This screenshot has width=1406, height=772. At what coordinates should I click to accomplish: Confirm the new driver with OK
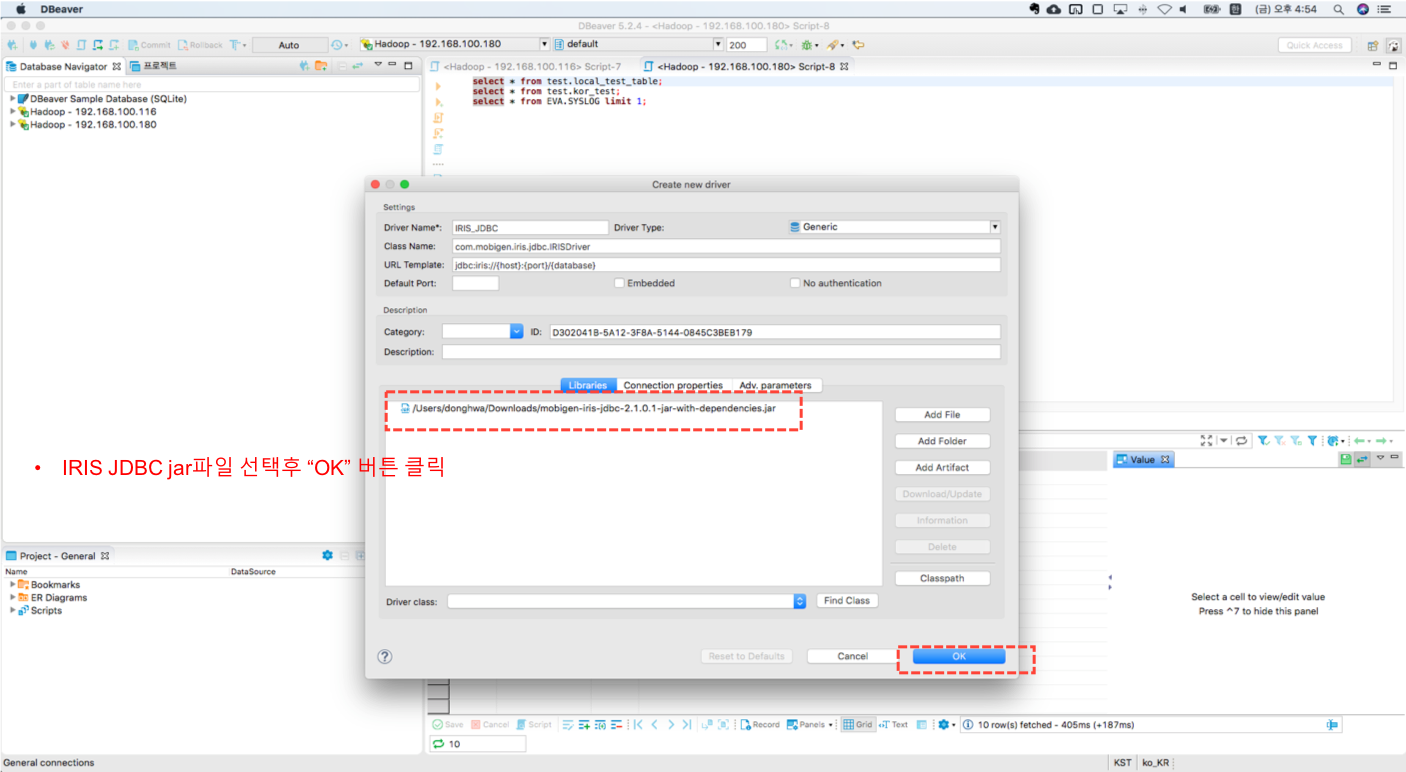(959, 656)
